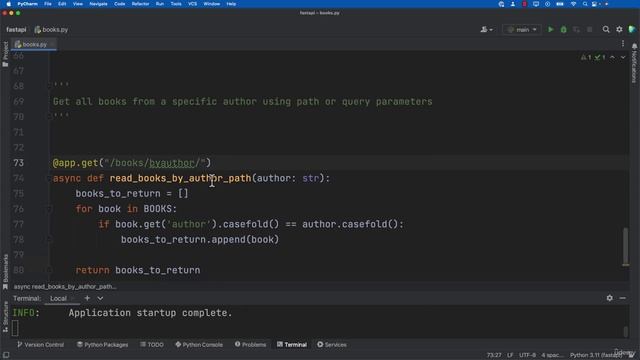
Task: Click the 4 spaces indent setting
Action: coord(552,355)
